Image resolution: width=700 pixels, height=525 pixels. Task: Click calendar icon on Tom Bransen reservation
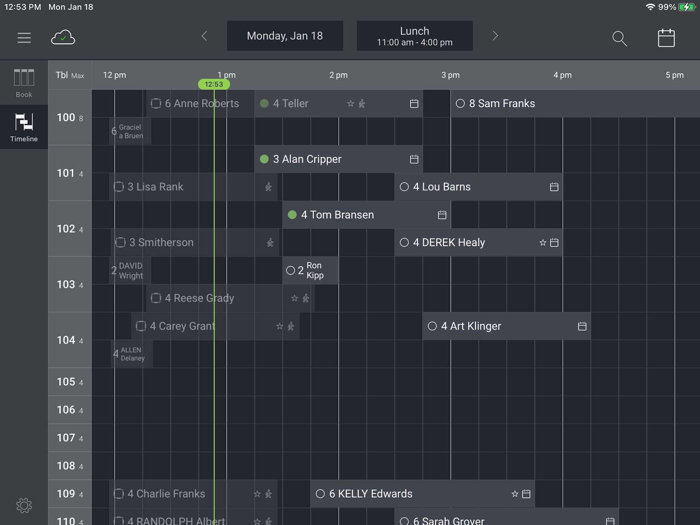pyautogui.click(x=442, y=215)
